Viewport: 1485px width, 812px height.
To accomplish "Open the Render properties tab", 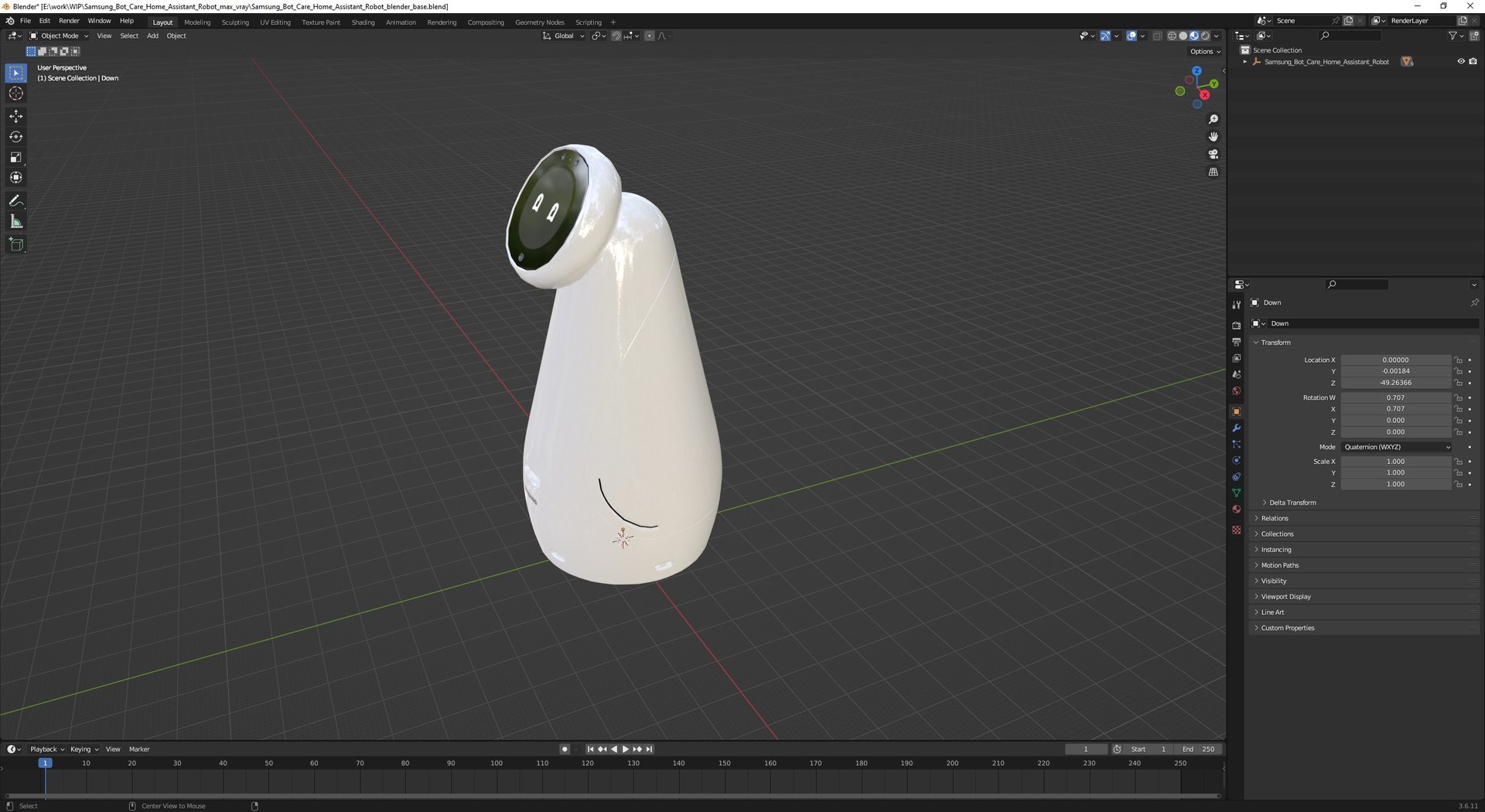I will (1236, 326).
